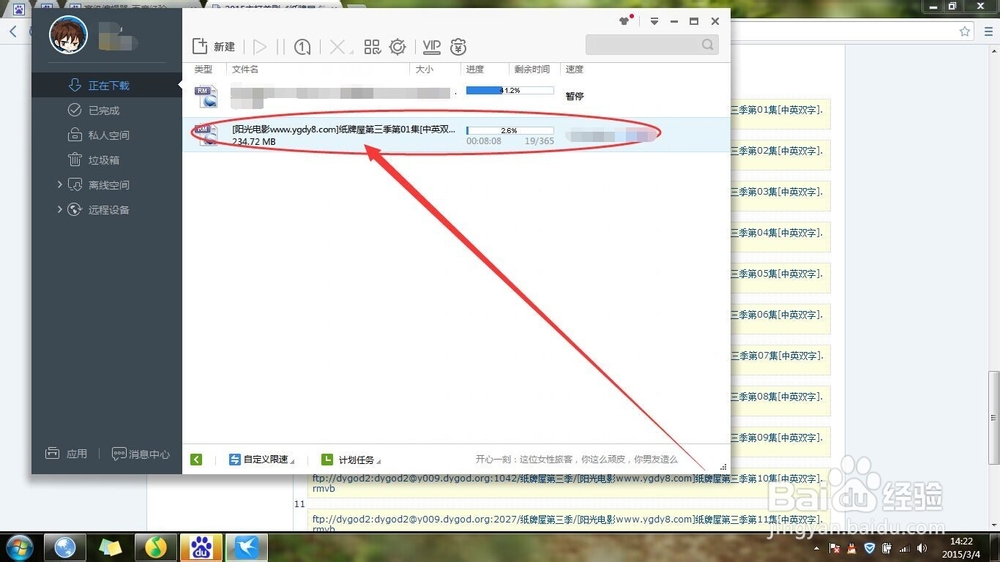Click the bookmark star in browser
The width and height of the screenshot is (1000, 562).
pyautogui.click(x=964, y=31)
